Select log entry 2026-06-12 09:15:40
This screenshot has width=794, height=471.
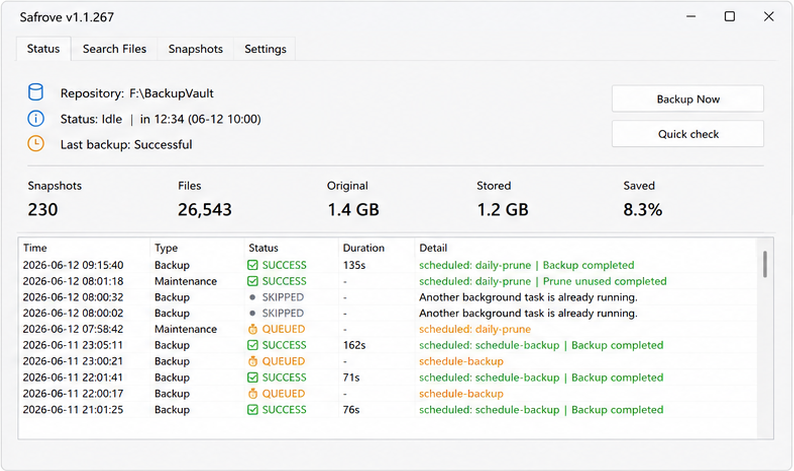388,265
